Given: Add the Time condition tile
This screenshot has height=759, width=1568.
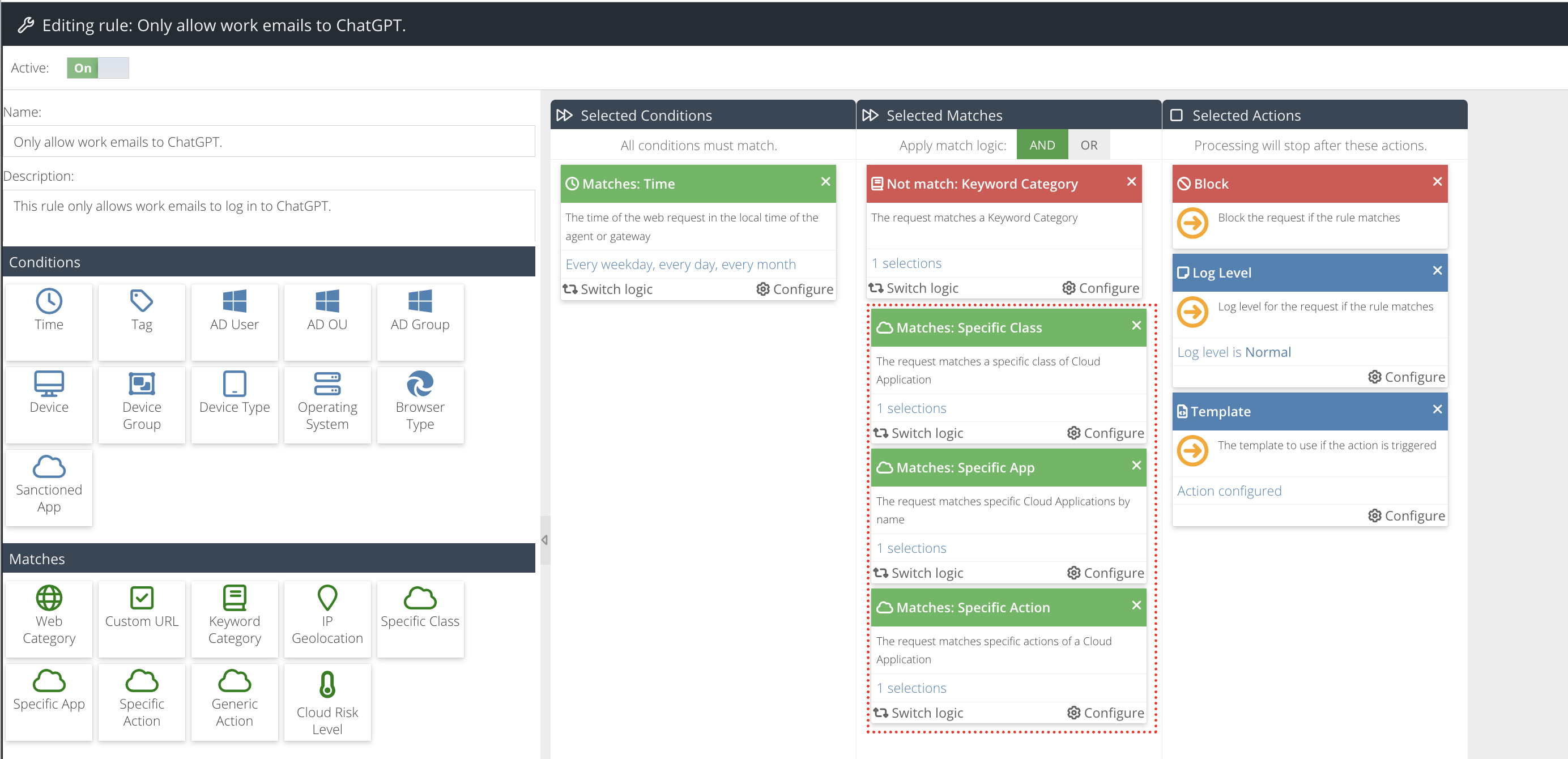Looking at the screenshot, I should (49, 321).
